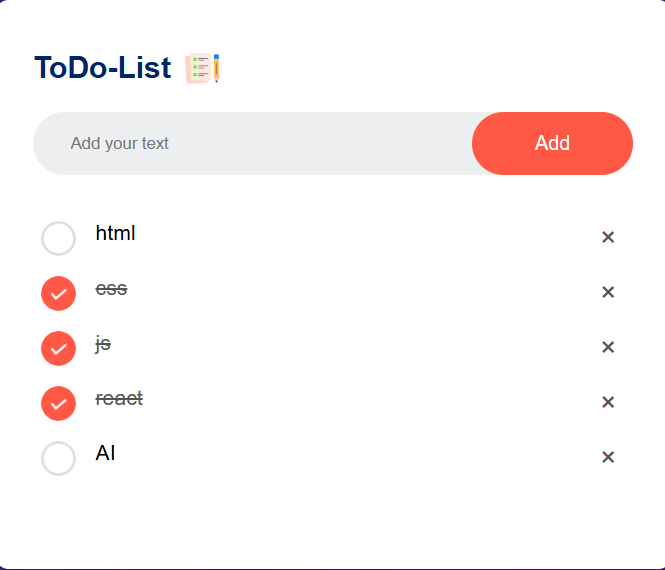This screenshot has width=665, height=570.
Task: Uncheck the red checkmark beside css
Action: [59, 293]
